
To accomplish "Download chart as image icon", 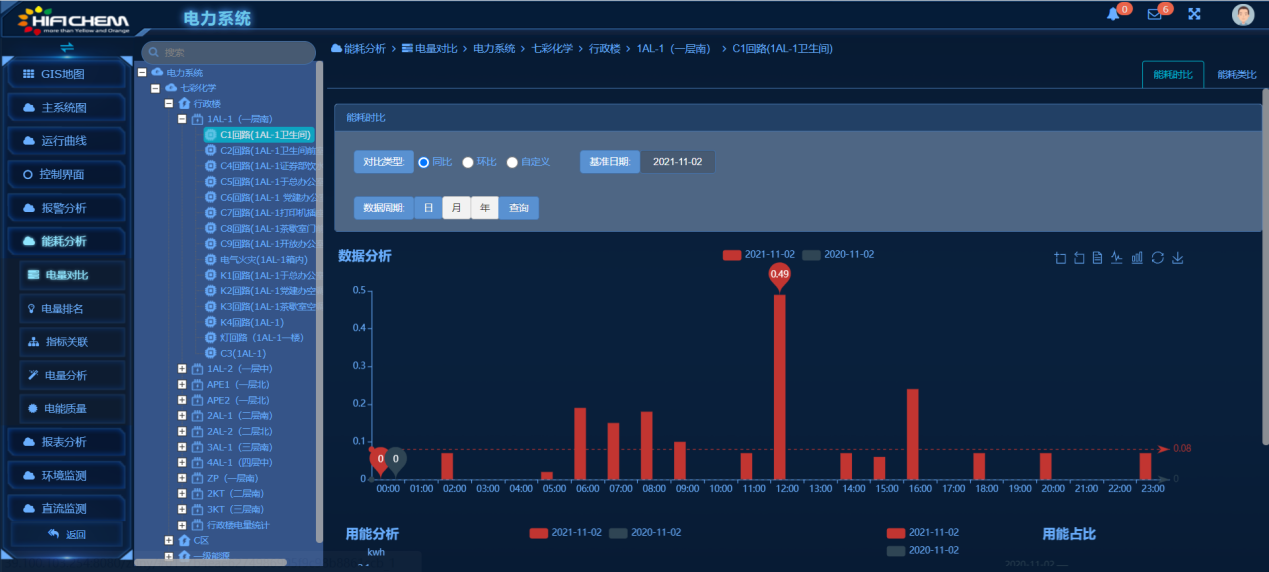I will tap(1177, 258).
